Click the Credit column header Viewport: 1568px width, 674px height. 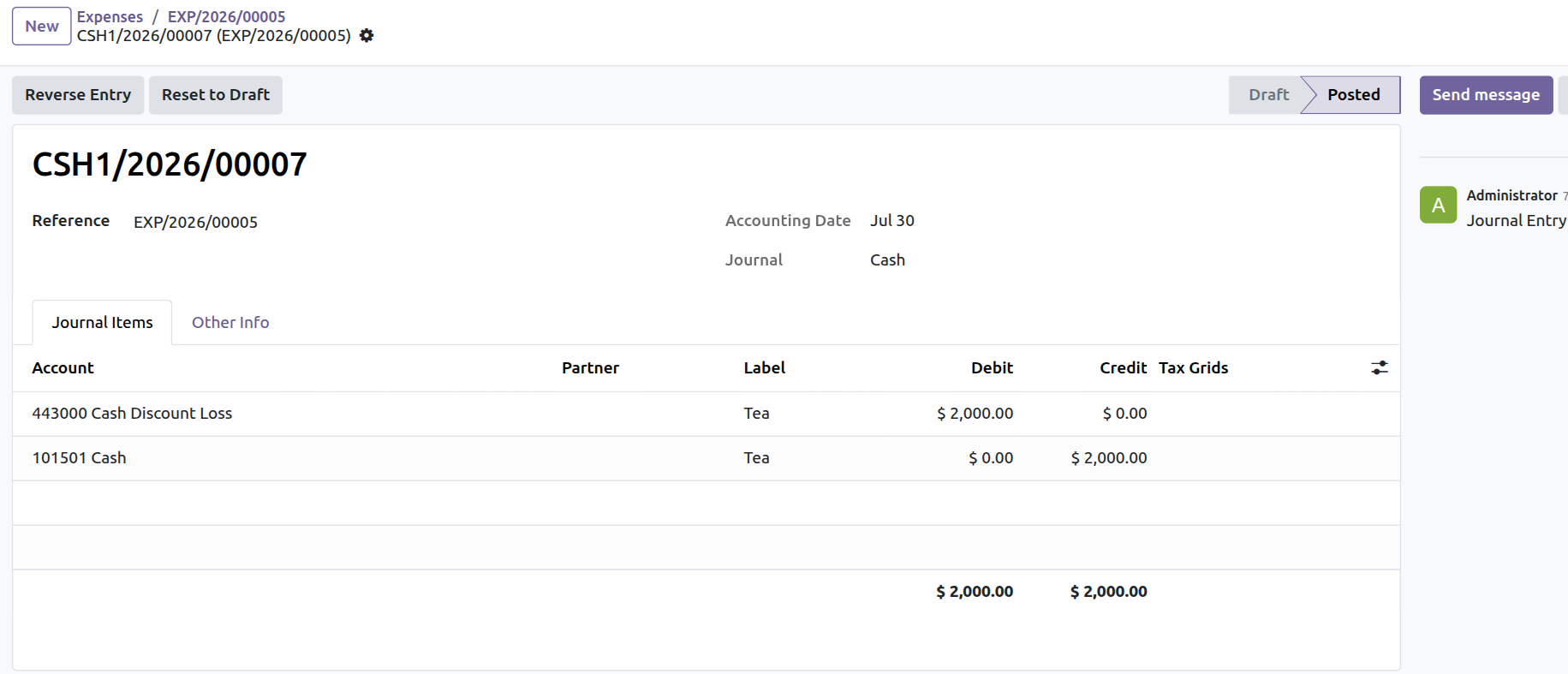pyautogui.click(x=1123, y=368)
